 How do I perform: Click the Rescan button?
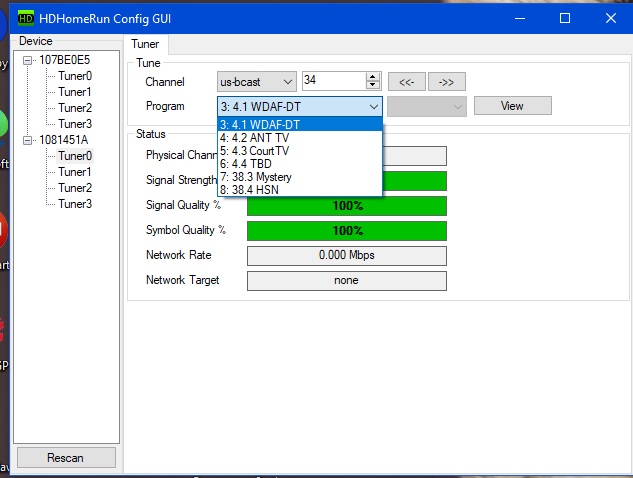tap(66, 458)
